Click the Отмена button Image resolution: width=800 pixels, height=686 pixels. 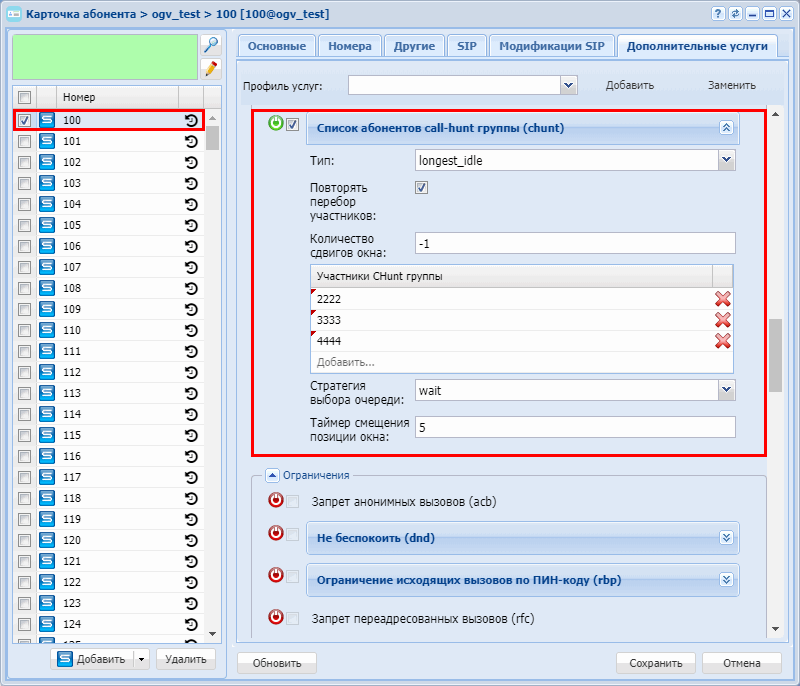pyautogui.click(x=741, y=663)
